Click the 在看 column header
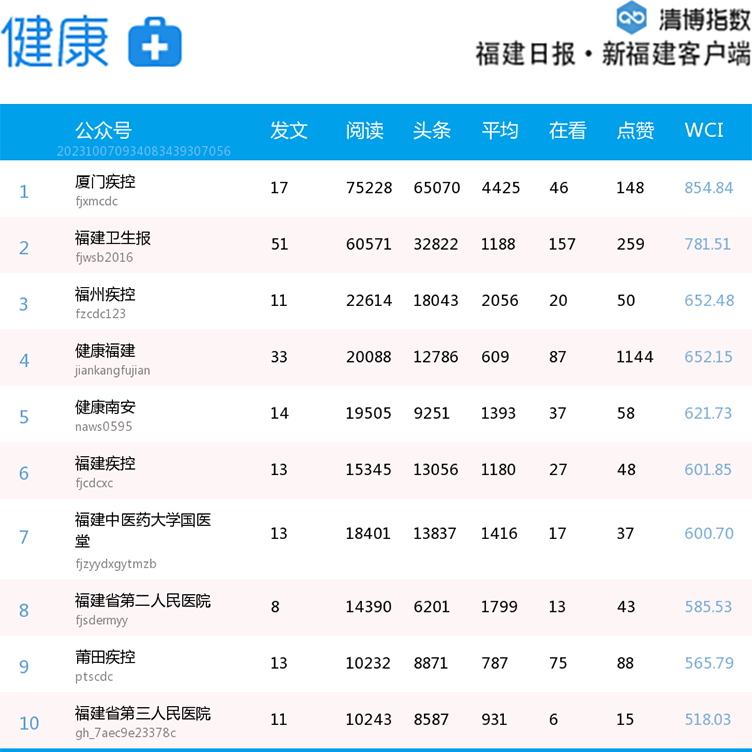The width and height of the screenshot is (752, 752). pos(568,130)
